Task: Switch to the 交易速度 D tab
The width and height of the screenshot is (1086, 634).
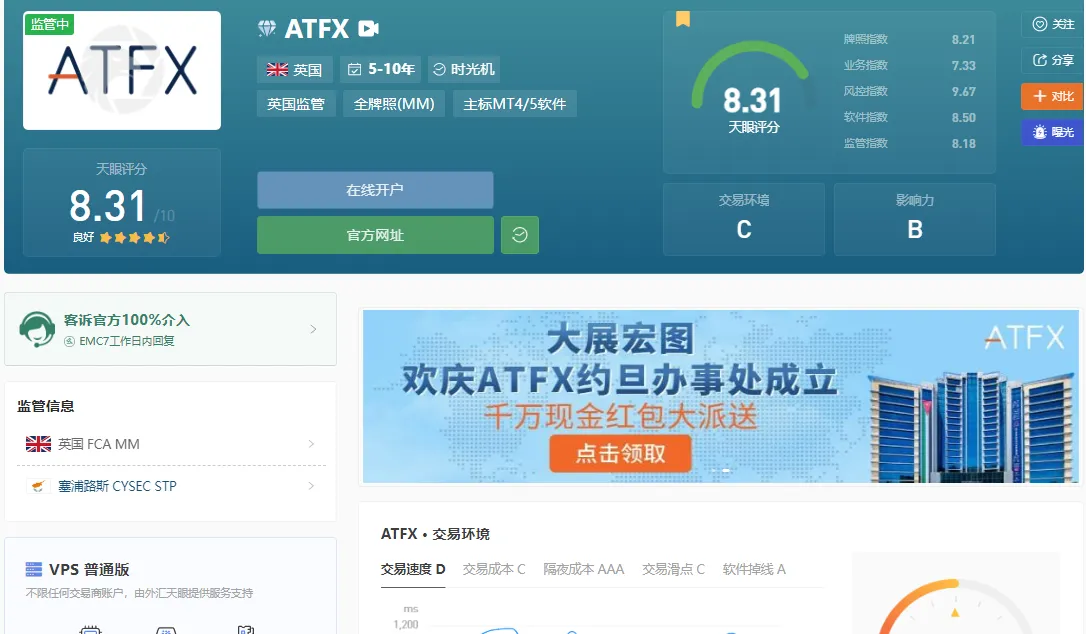Action: pos(413,570)
